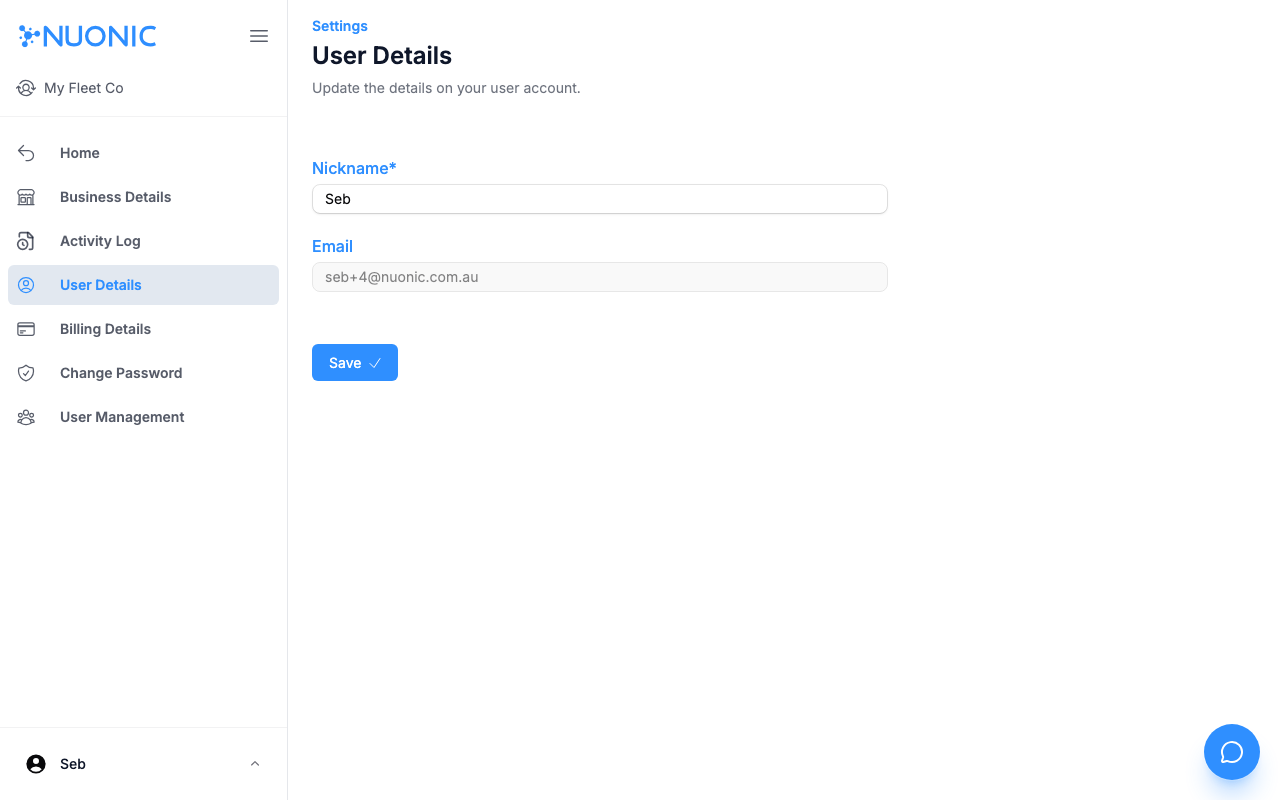Open the chat support bubble

pos(1232,752)
